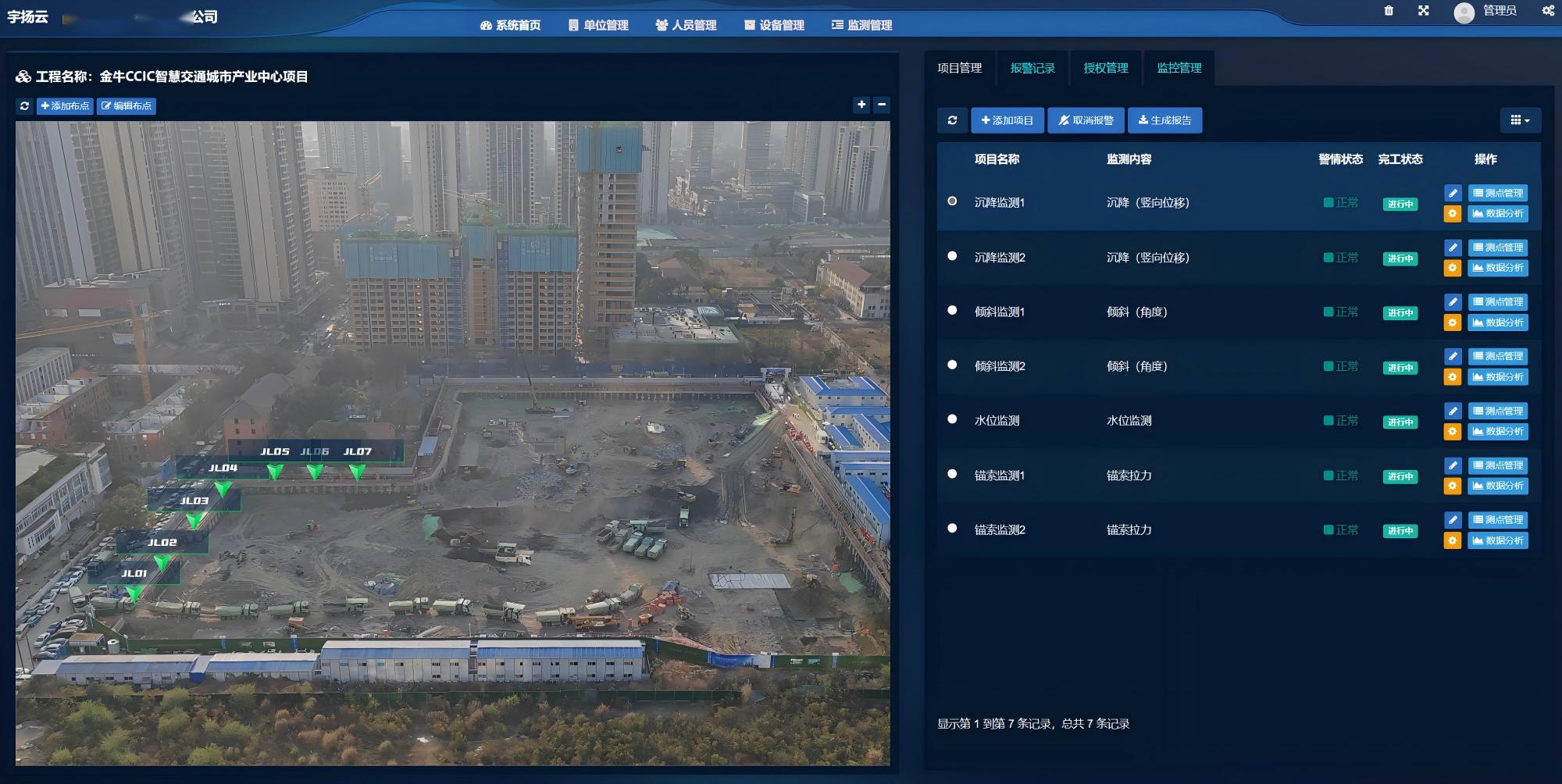This screenshot has width=1562, height=784.
Task: Switch to the 授权管理 tab
Action: click(x=1106, y=68)
